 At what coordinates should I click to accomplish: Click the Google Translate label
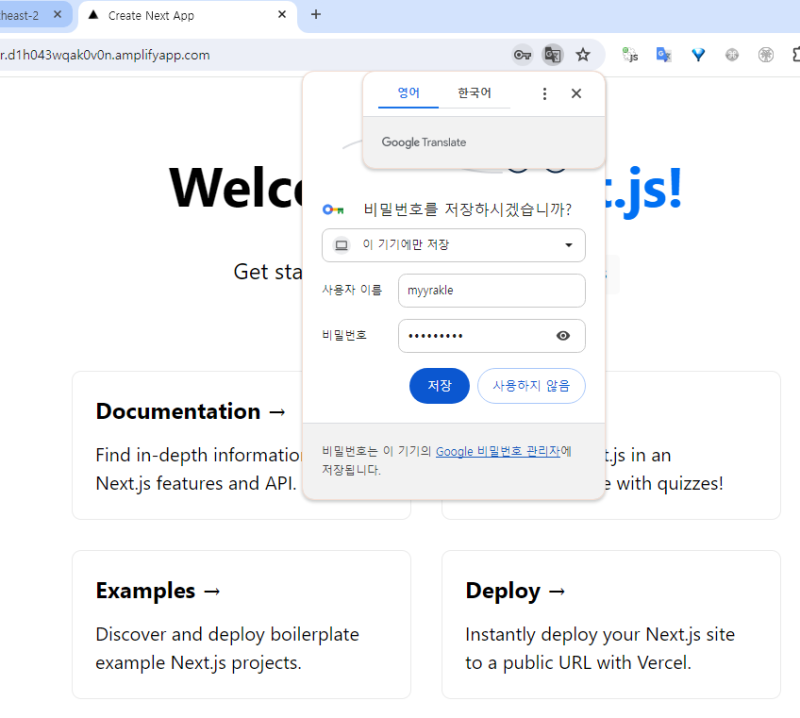click(423, 142)
